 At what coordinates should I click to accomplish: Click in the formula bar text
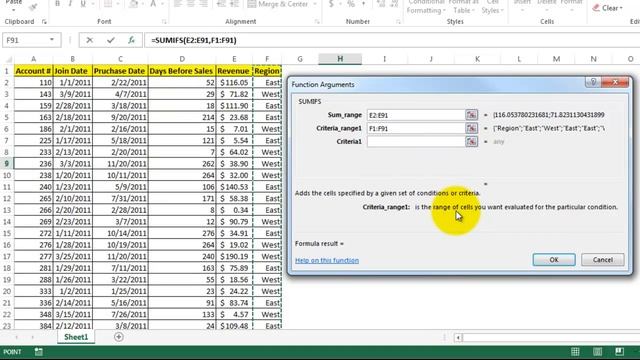click(194, 40)
